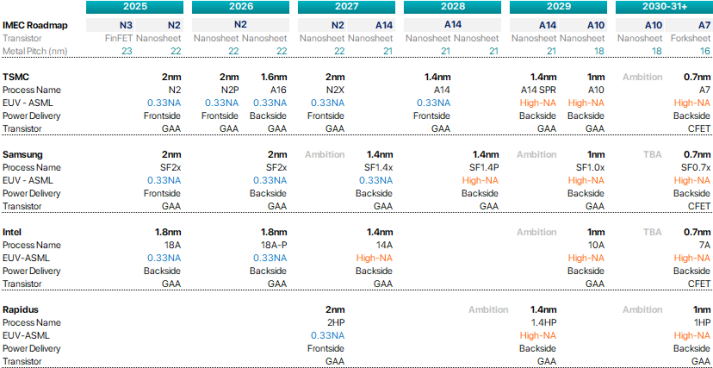Click the FinFET transistor cell
713x368 pixels.
point(118,38)
